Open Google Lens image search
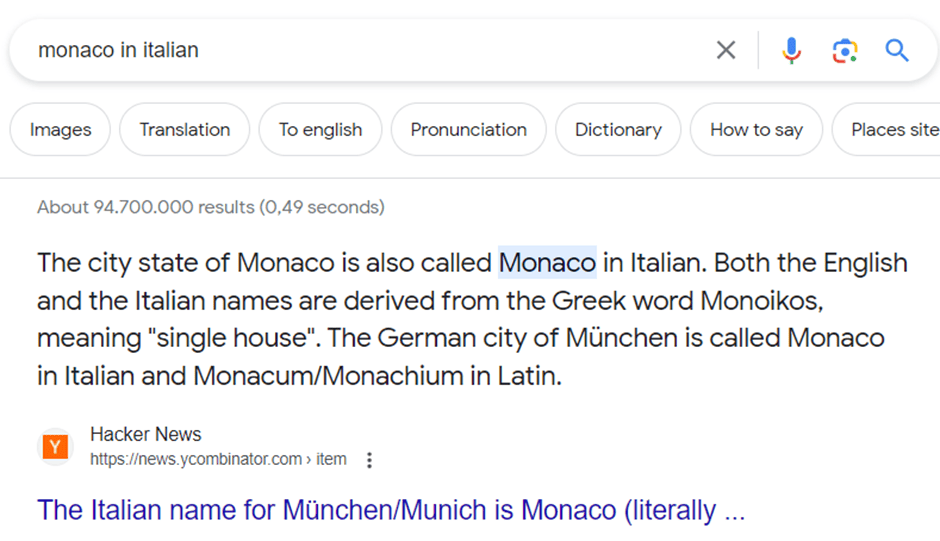 click(845, 50)
